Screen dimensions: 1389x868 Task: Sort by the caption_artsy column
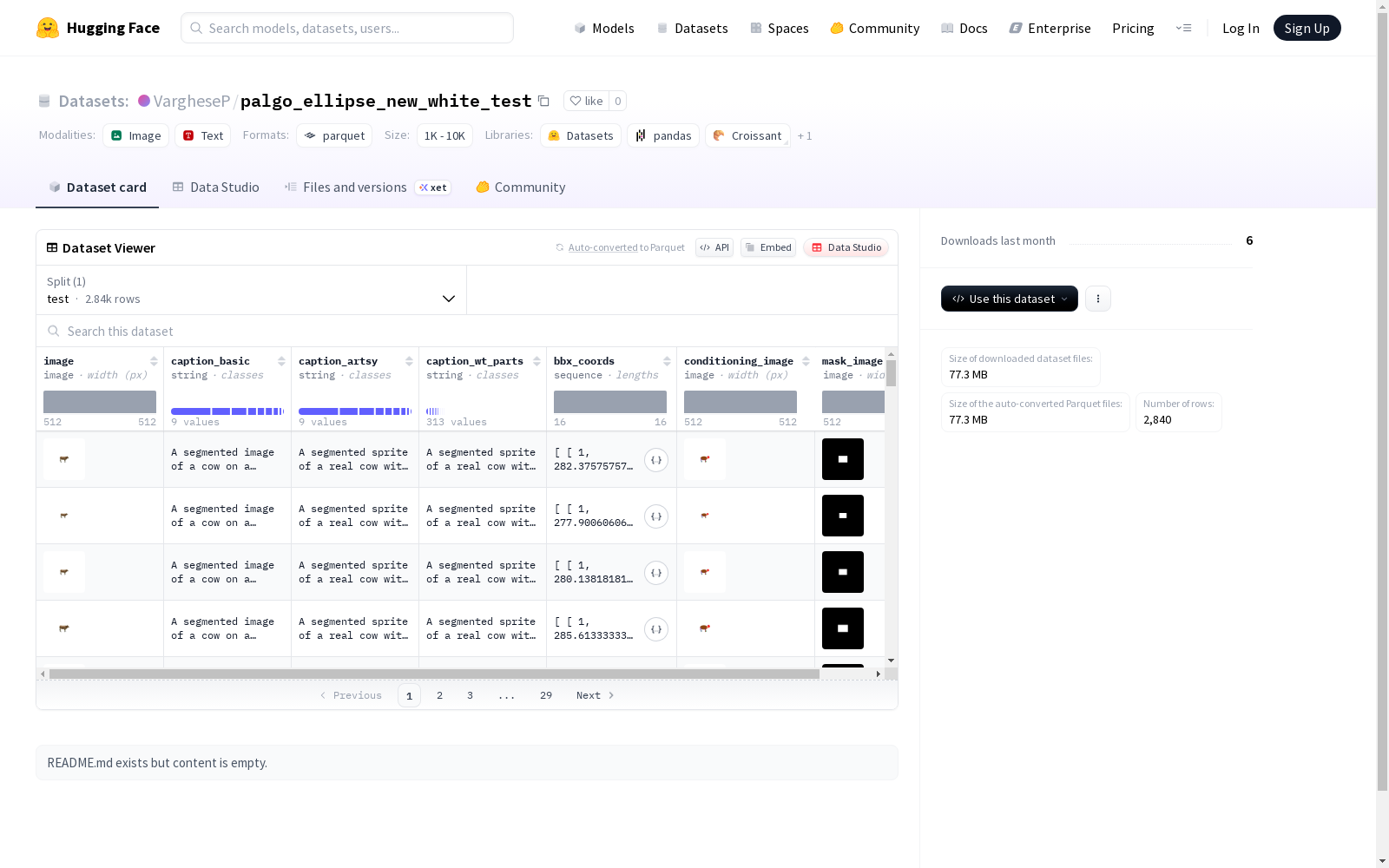click(409, 361)
